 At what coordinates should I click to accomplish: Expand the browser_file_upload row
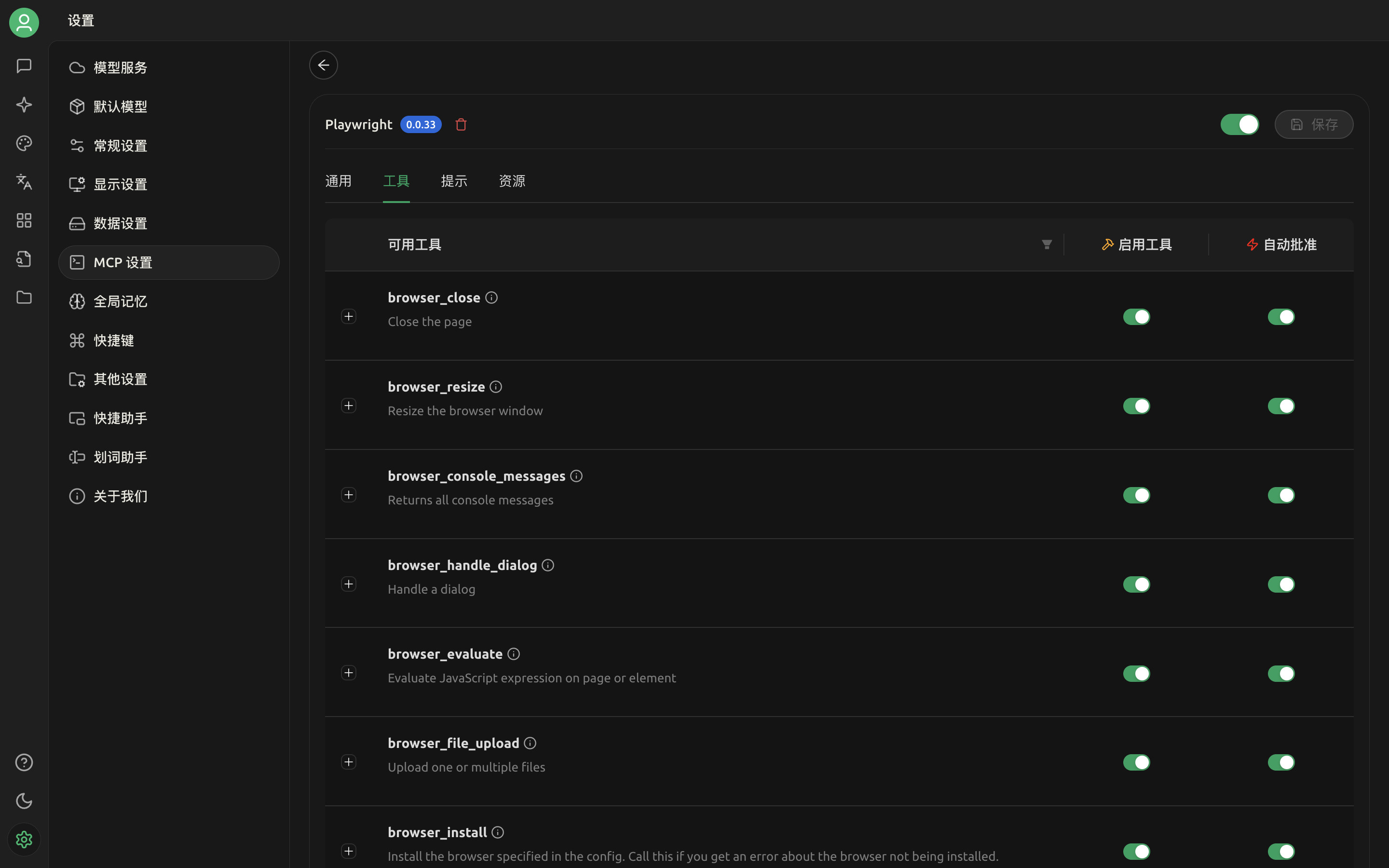(x=348, y=762)
